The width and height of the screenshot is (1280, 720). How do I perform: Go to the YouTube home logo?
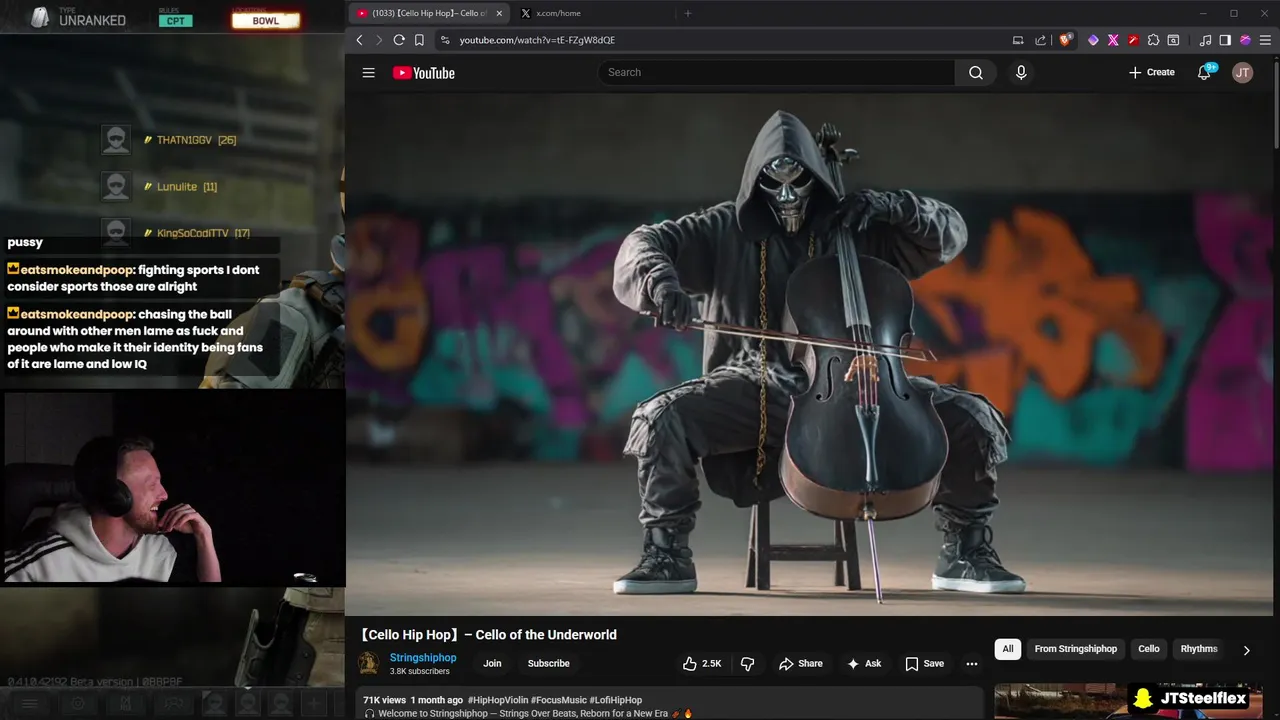(x=424, y=73)
